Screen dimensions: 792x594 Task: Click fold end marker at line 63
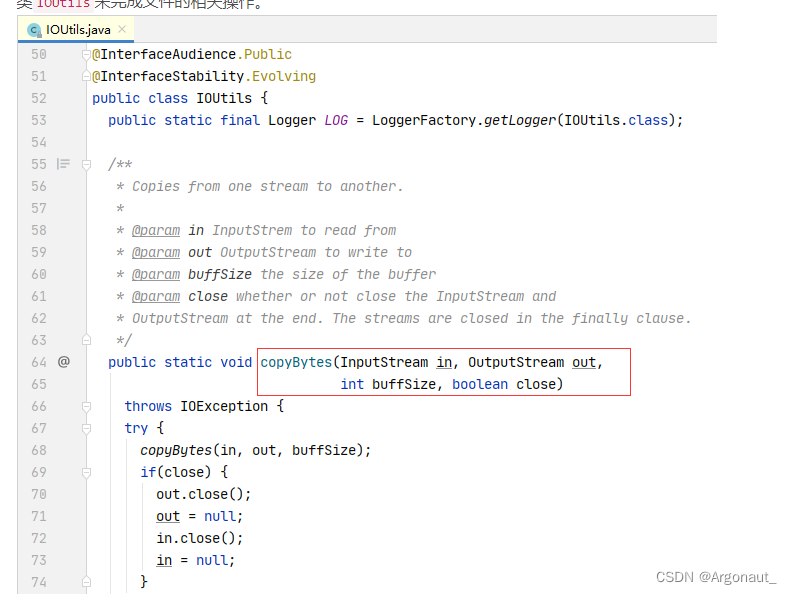87,340
